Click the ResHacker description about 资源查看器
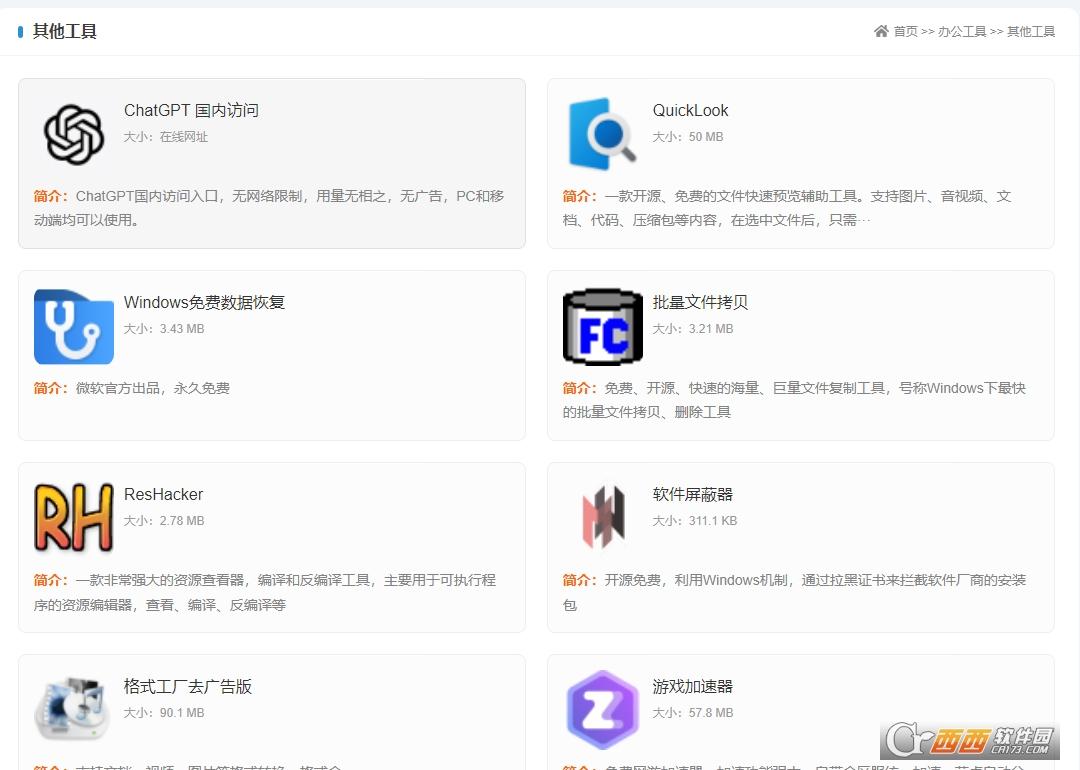 tap(264, 592)
